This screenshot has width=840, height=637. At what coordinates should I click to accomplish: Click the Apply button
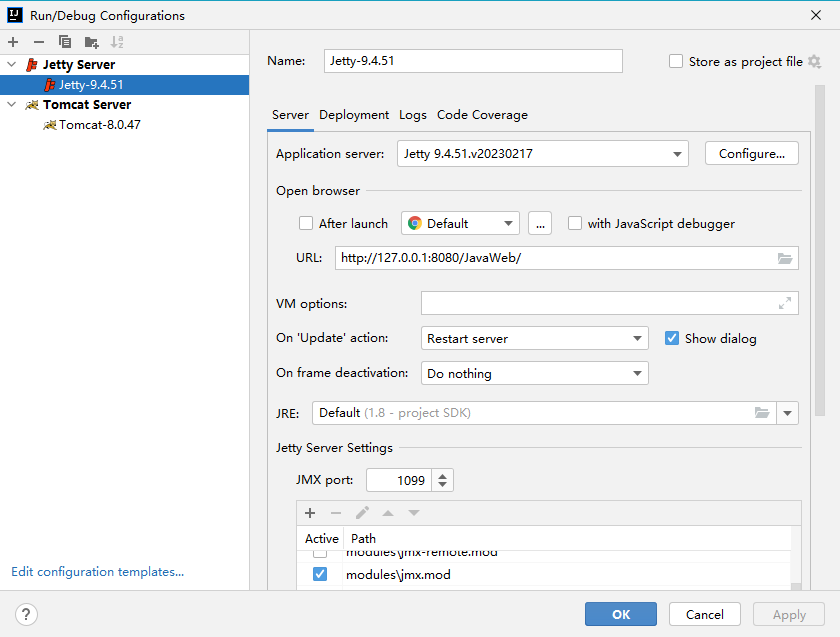pyautogui.click(x=789, y=614)
